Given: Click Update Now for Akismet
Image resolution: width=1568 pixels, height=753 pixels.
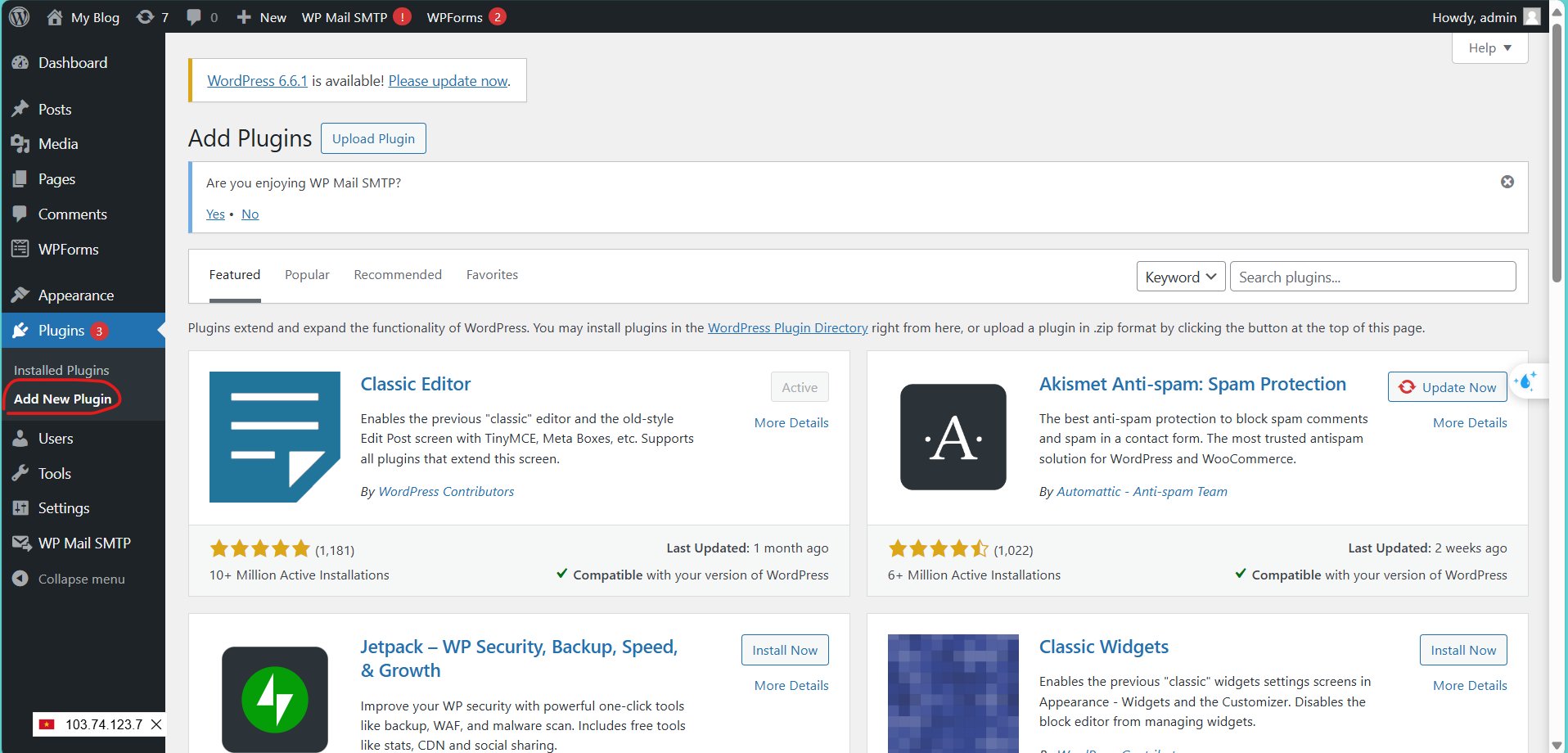Looking at the screenshot, I should pyautogui.click(x=1447, y=387).
